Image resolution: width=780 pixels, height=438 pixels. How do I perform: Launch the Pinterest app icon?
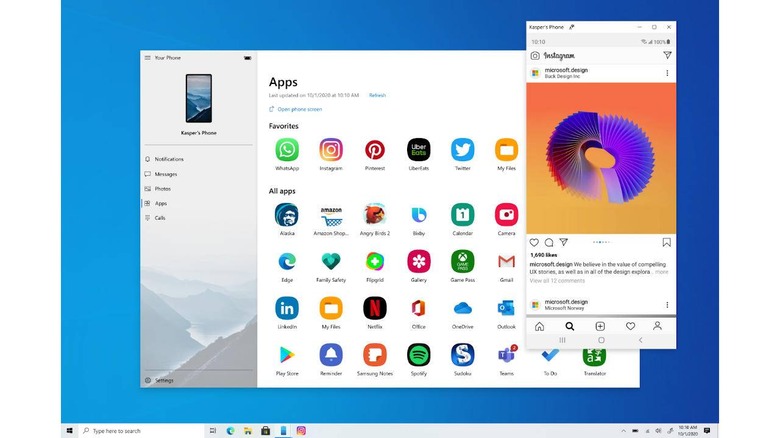375,150
